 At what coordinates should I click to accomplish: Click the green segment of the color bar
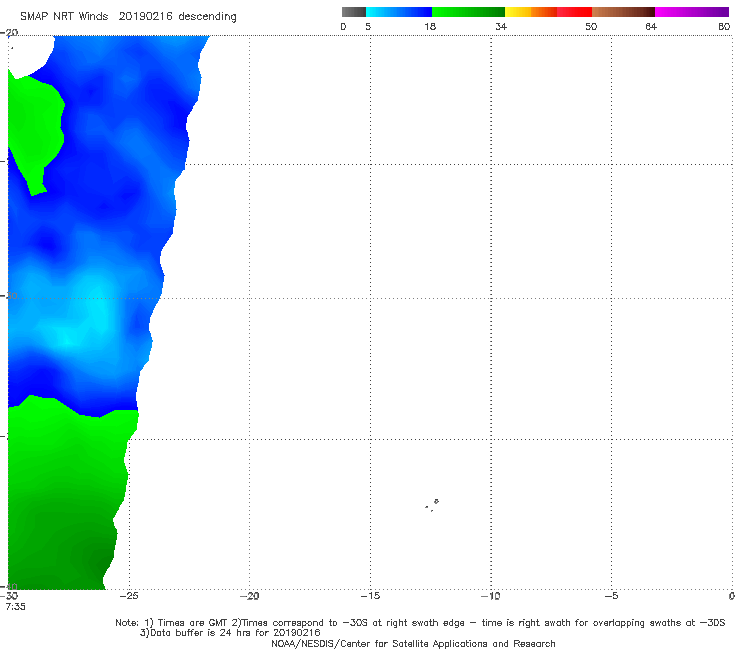click(x=468, y=12)
